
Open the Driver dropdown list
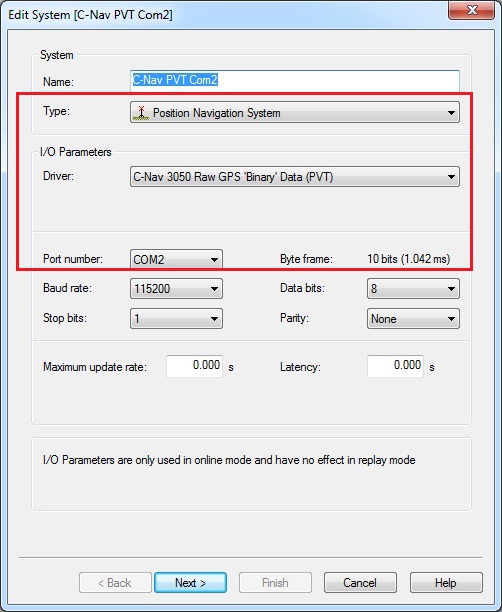click(x=295, y=177)
